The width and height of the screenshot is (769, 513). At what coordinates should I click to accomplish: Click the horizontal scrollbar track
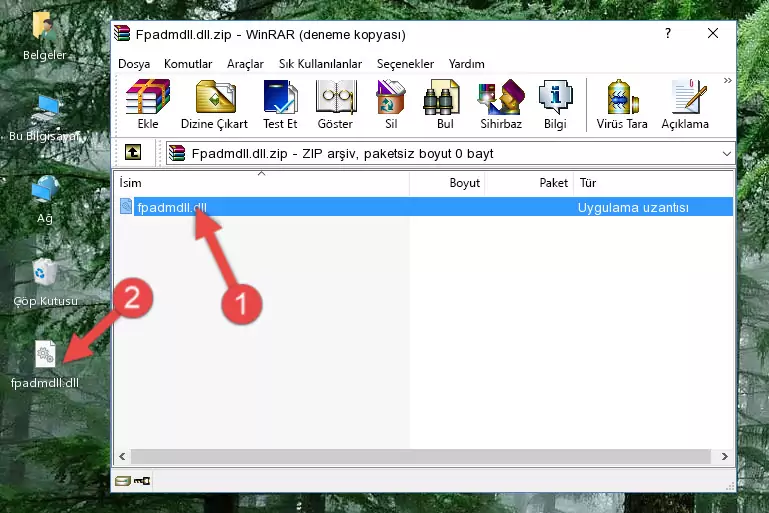[x=421, y=456]
